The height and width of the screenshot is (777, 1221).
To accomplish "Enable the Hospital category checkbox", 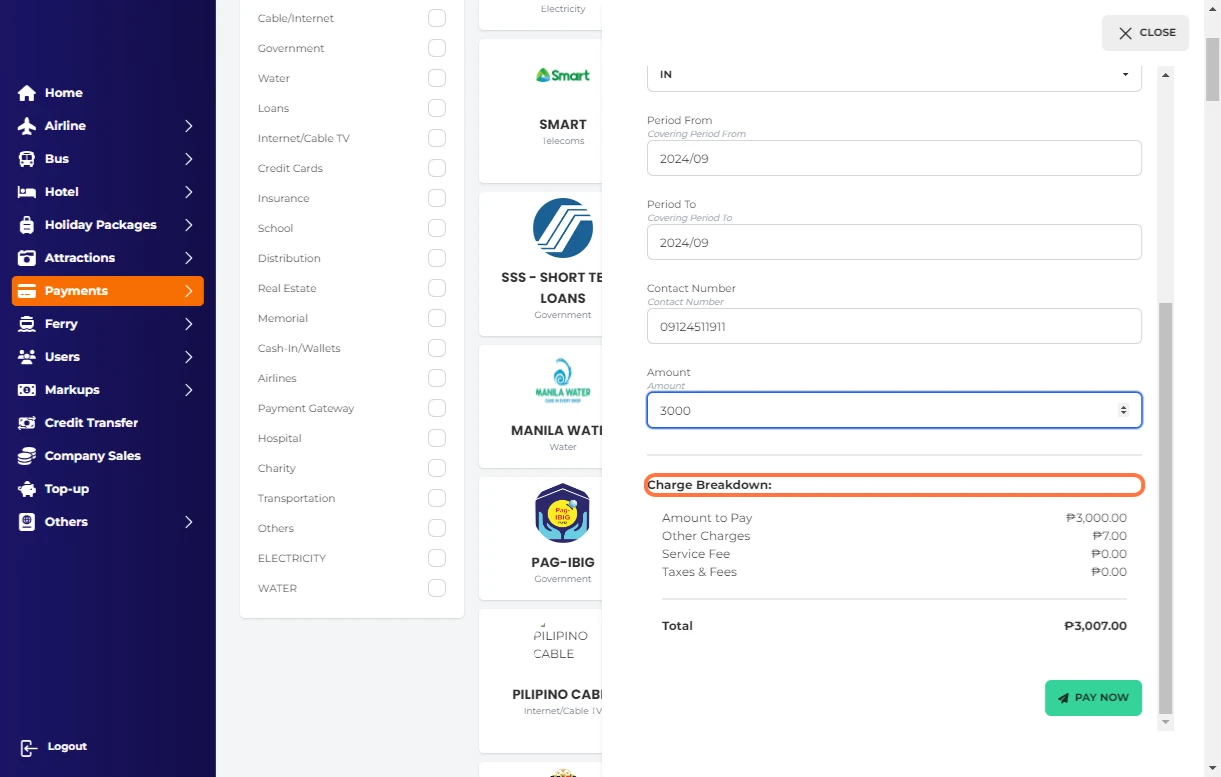I will 437,438.
